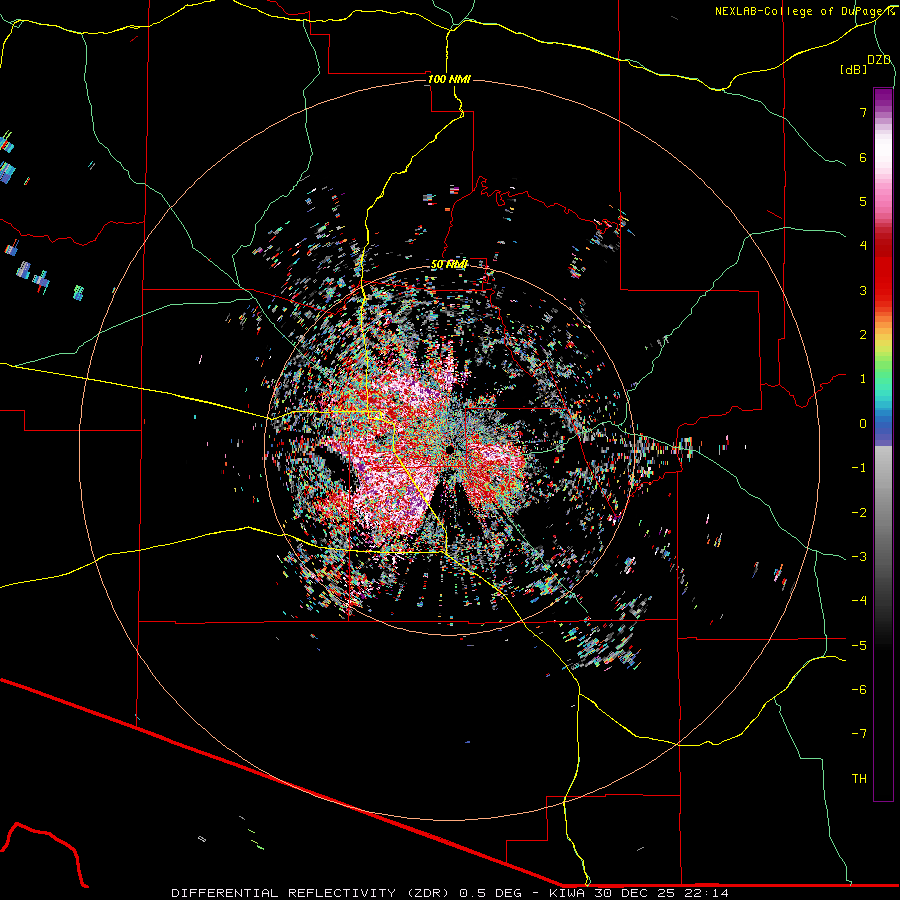Click the black radar site dot at center
The image size is (900, 900).
(x=449, y=448)
